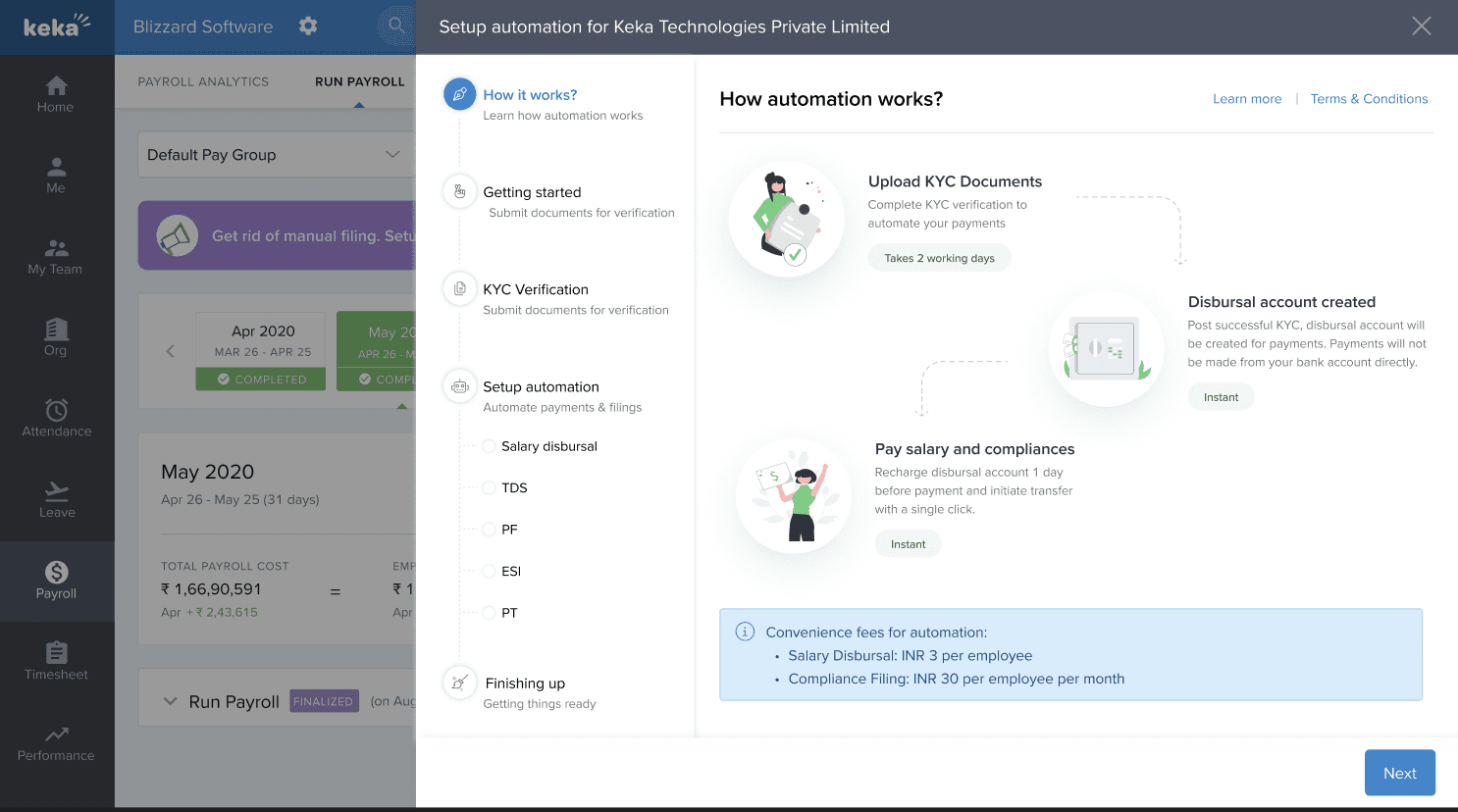Click the total payroll cost ₹ 1,66,90,591
This screenshot has width=1458, height=812.
point(211,589)
